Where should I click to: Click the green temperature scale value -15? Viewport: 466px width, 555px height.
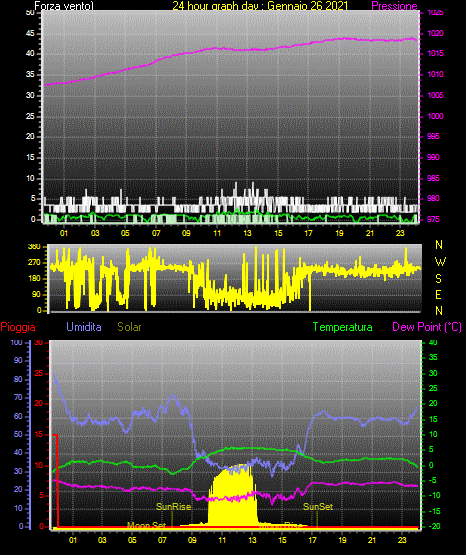435,511
